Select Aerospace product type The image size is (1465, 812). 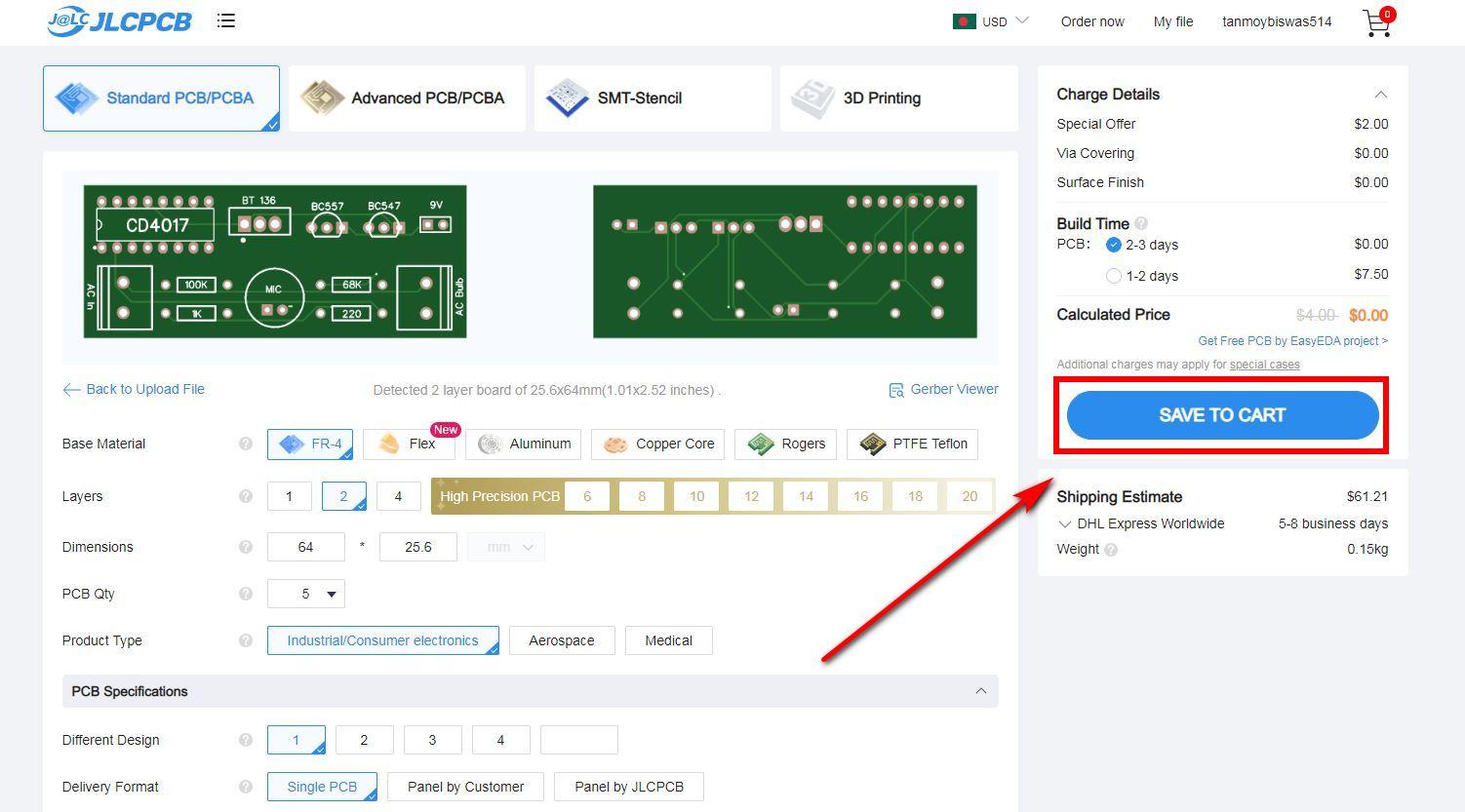tap(562, 640)
